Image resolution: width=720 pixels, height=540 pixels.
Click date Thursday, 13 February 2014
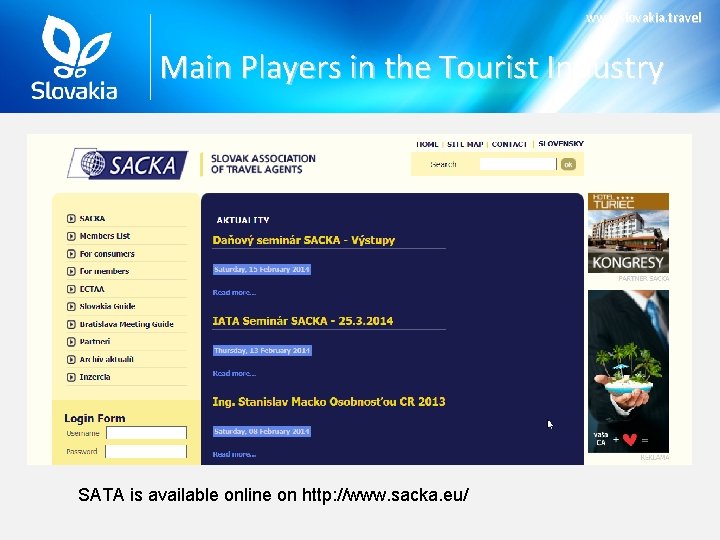pyautogui.click(x=262, y=350)
